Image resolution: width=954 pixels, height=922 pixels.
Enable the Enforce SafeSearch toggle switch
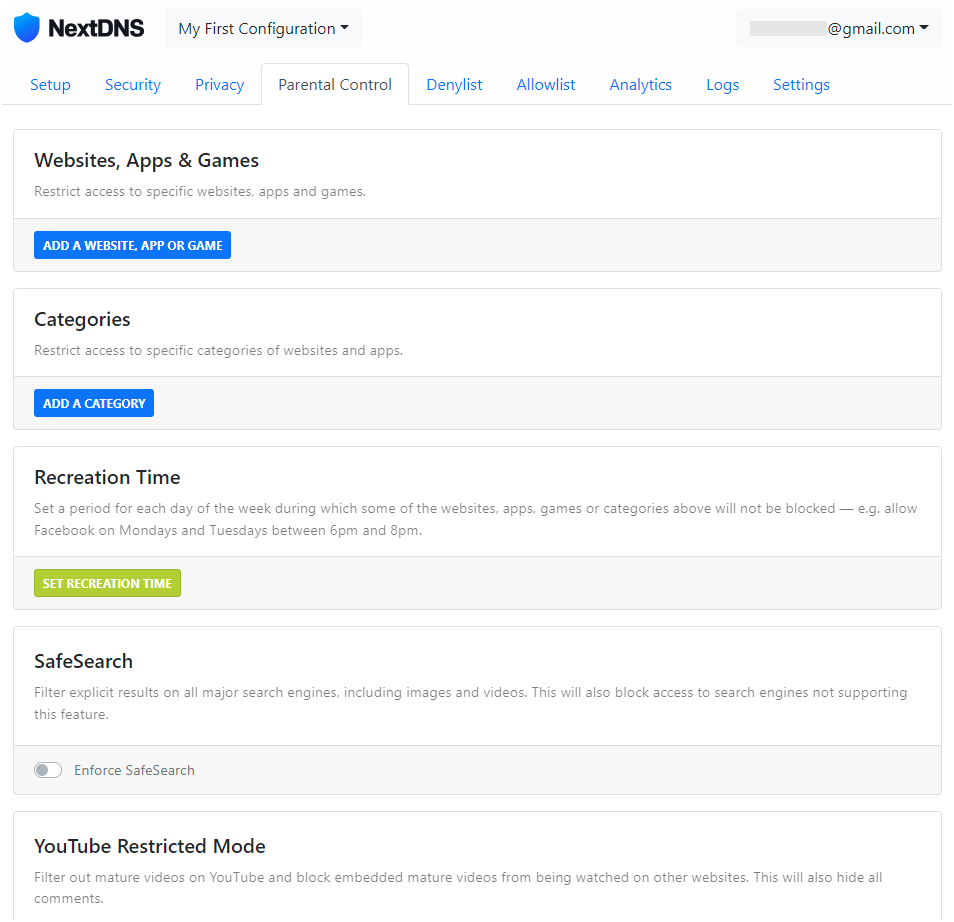[48, 770]
